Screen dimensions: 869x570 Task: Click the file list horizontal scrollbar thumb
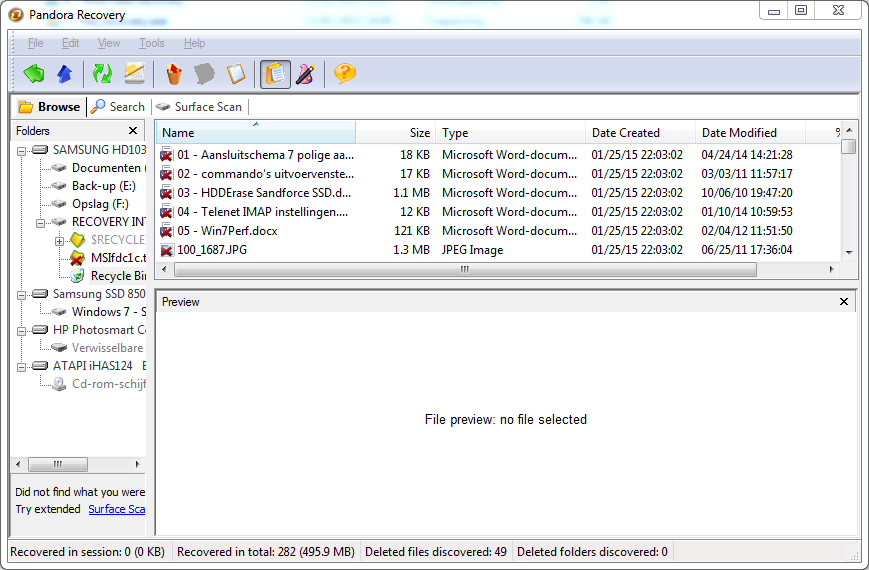pyautogui.click(x=465, y=269)
